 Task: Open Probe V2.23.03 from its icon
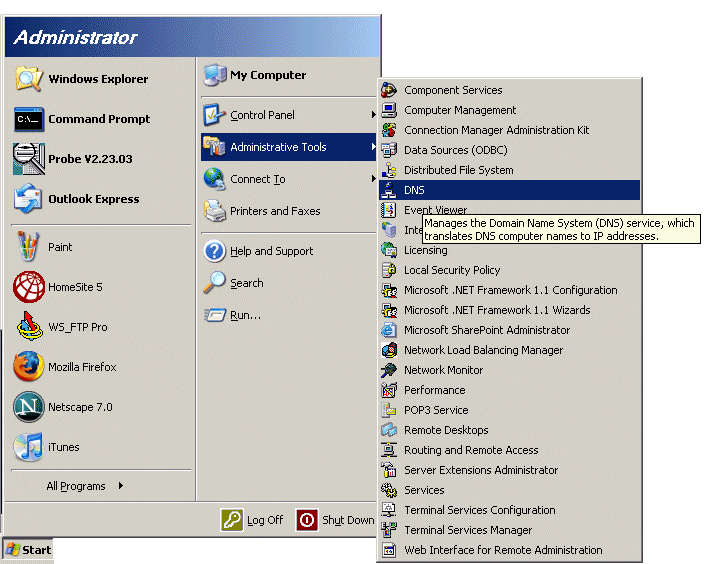click(x=29, y=159)
